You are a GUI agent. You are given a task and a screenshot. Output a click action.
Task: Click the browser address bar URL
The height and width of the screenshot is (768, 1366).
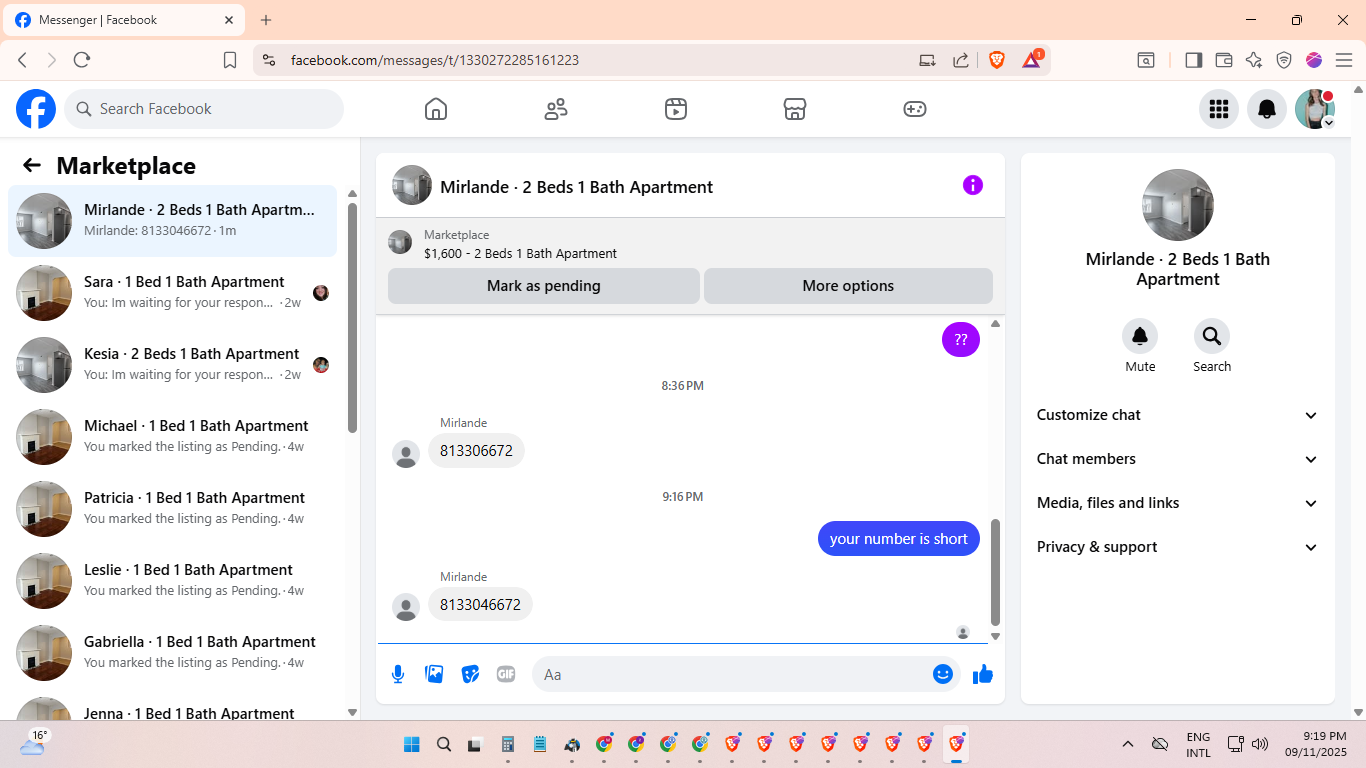pyautogui.click(x=435, y=60)
